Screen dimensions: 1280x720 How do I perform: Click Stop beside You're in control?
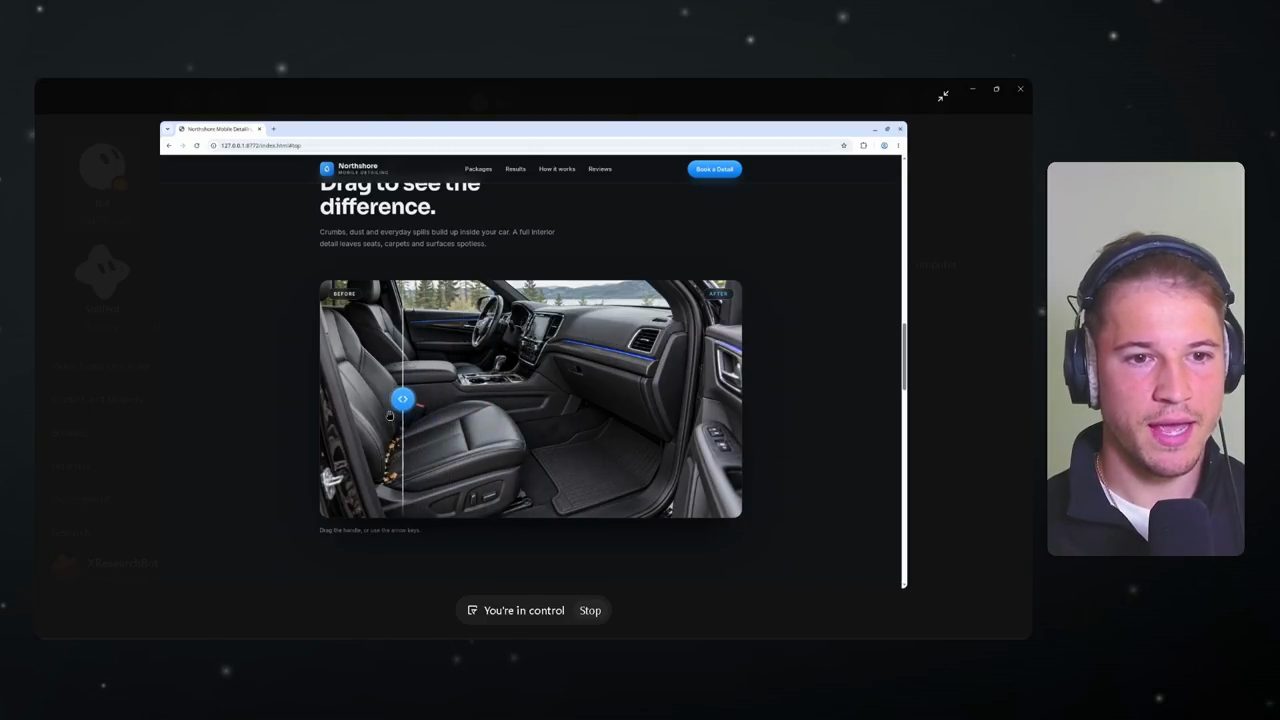(590, 610)
